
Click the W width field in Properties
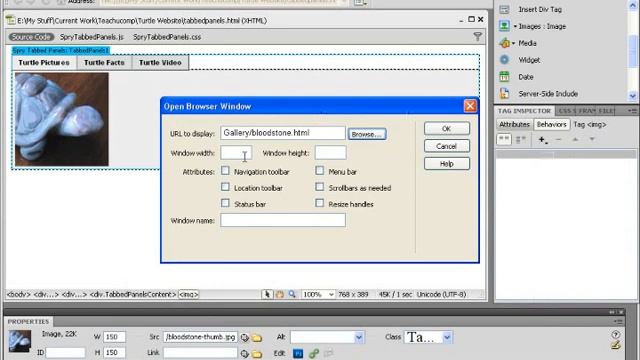(x=114, y=337)
